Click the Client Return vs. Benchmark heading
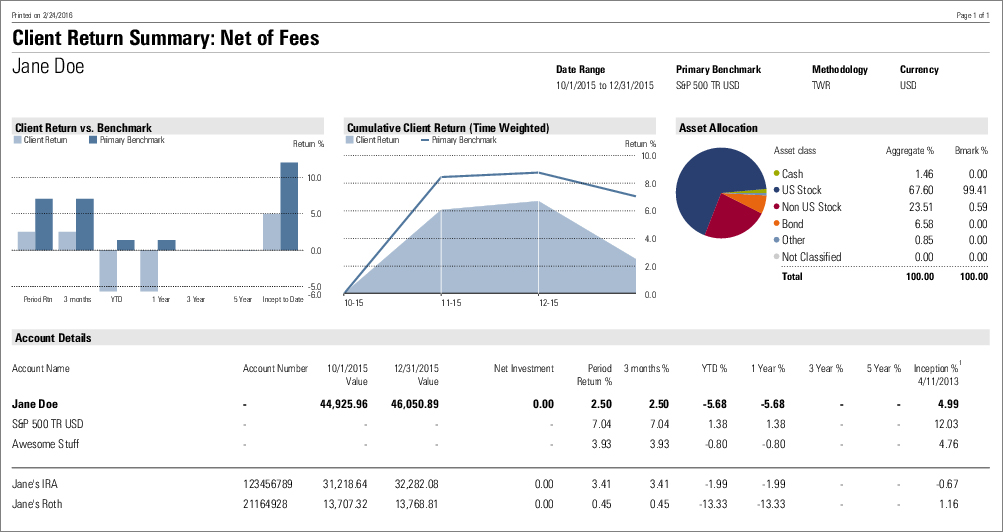This screenshot has width=1003, height=532. 83,128
